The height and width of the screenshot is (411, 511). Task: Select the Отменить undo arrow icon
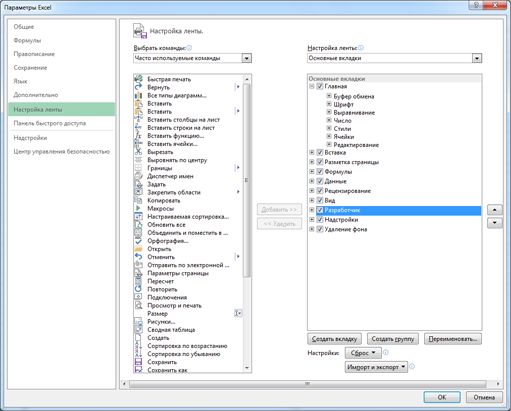tap(138, 257)
